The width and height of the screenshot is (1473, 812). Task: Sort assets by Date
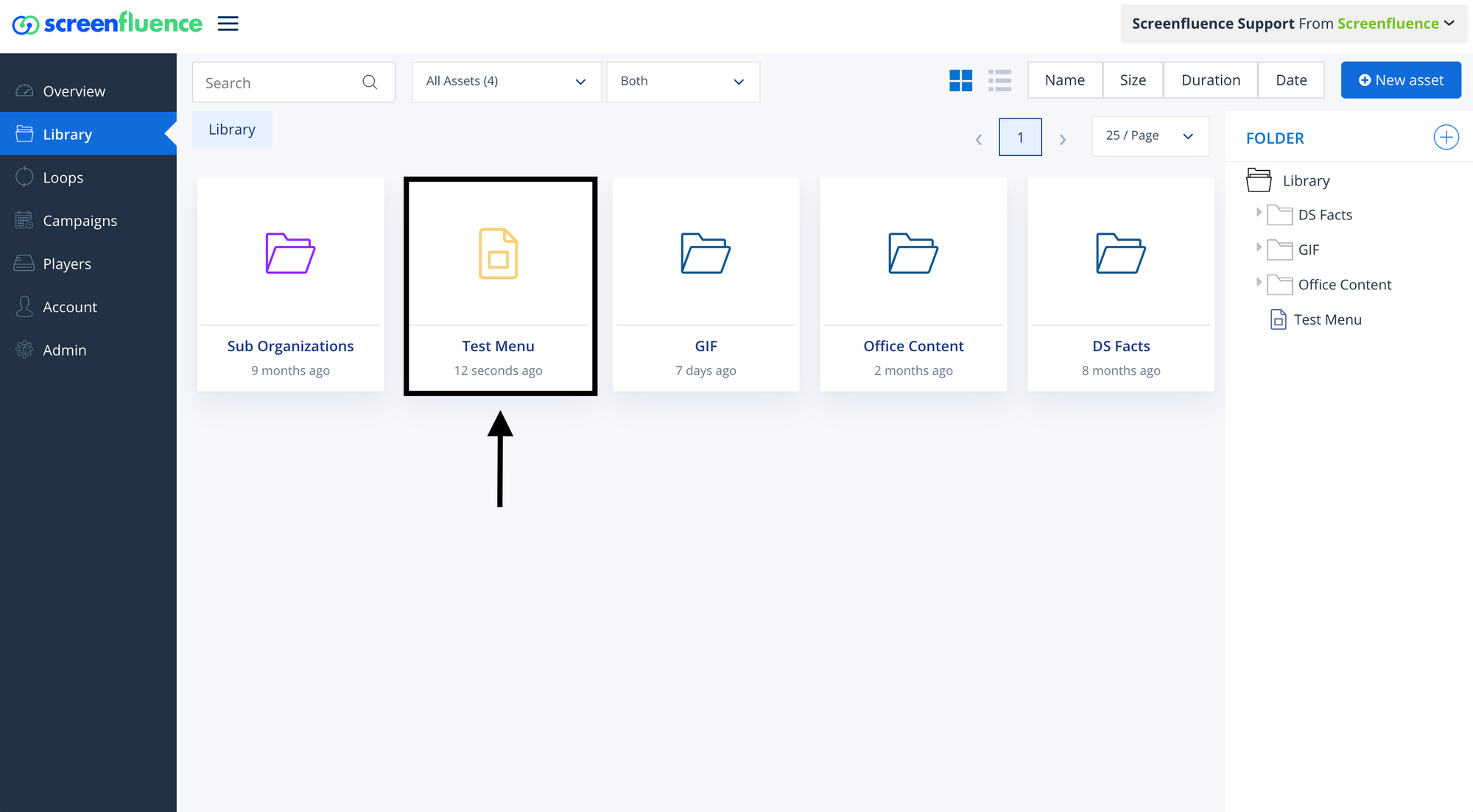(x=1291, y=80)
